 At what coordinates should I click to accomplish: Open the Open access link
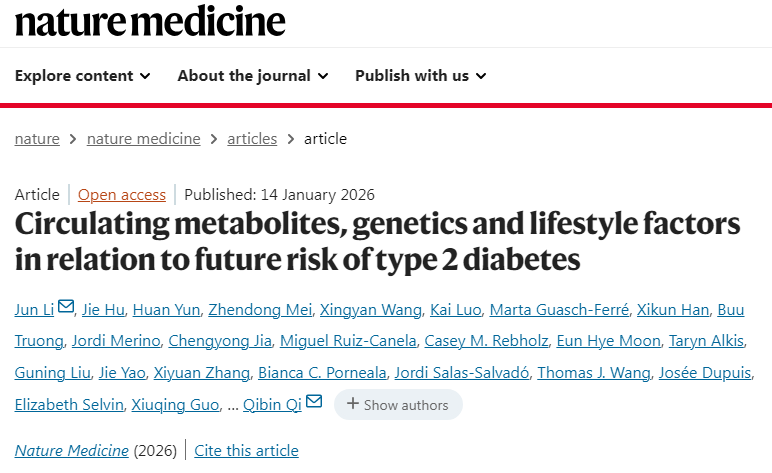coord(122,195)
